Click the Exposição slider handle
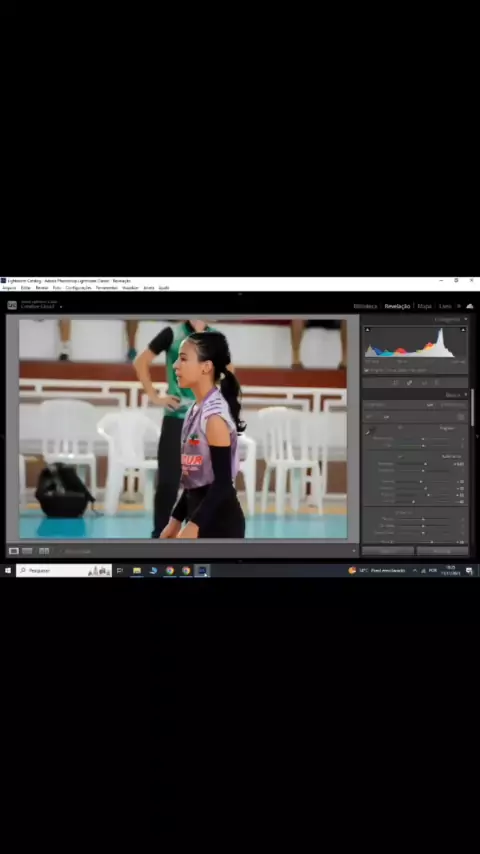The image size is (480, 854). tap(426, 464)
